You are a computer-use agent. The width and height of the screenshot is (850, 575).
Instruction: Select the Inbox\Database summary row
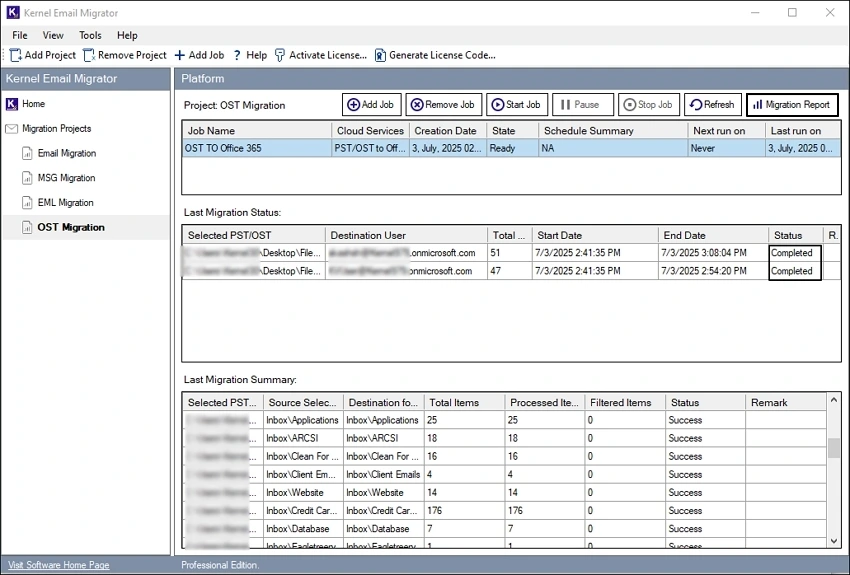pos(504,528)
